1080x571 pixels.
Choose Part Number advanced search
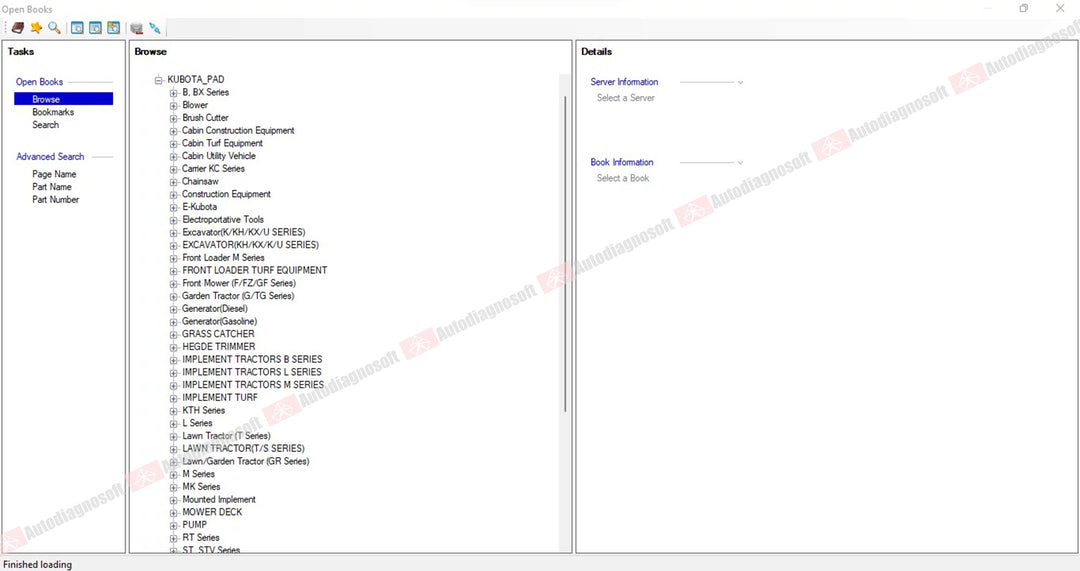pyautogui.click(x=56, y=200)
